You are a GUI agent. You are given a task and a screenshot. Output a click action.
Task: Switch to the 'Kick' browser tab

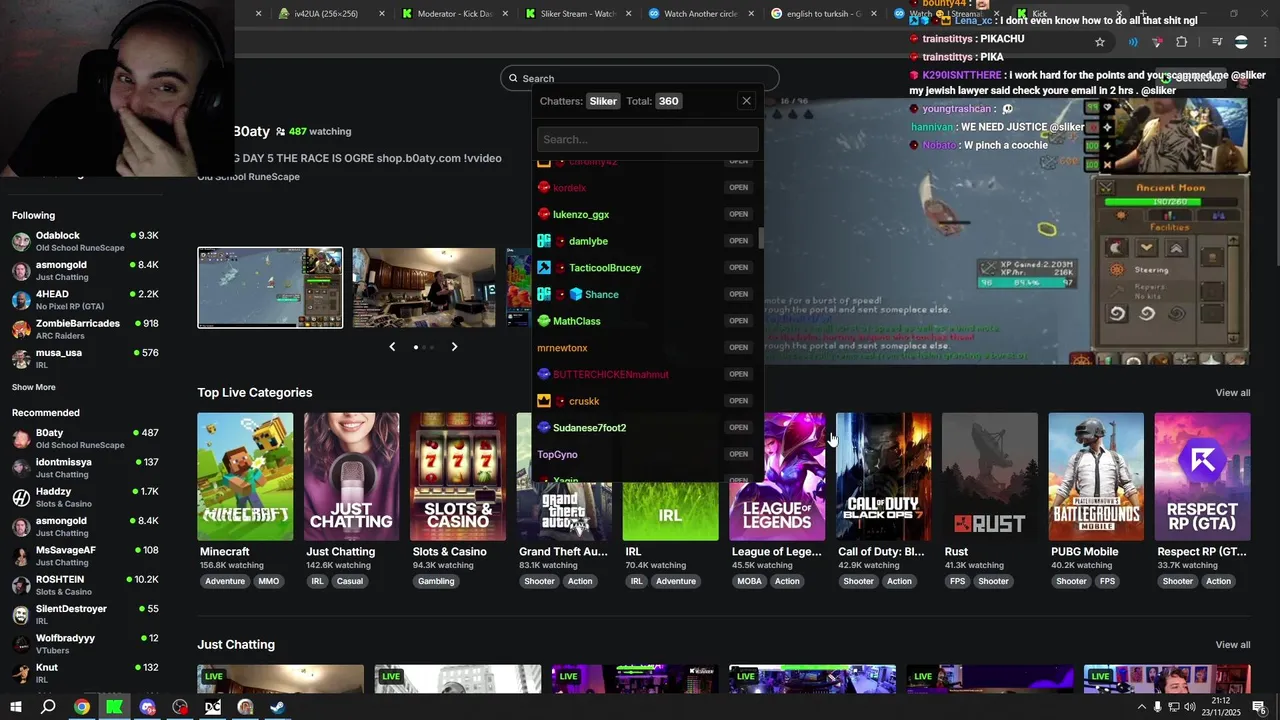[1069, 14]
